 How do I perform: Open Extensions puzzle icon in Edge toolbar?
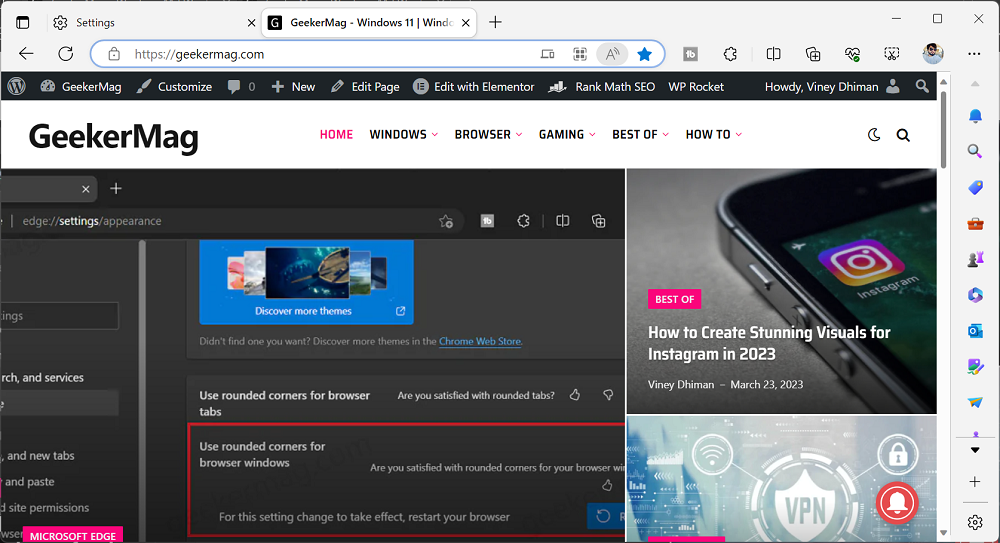730,54
